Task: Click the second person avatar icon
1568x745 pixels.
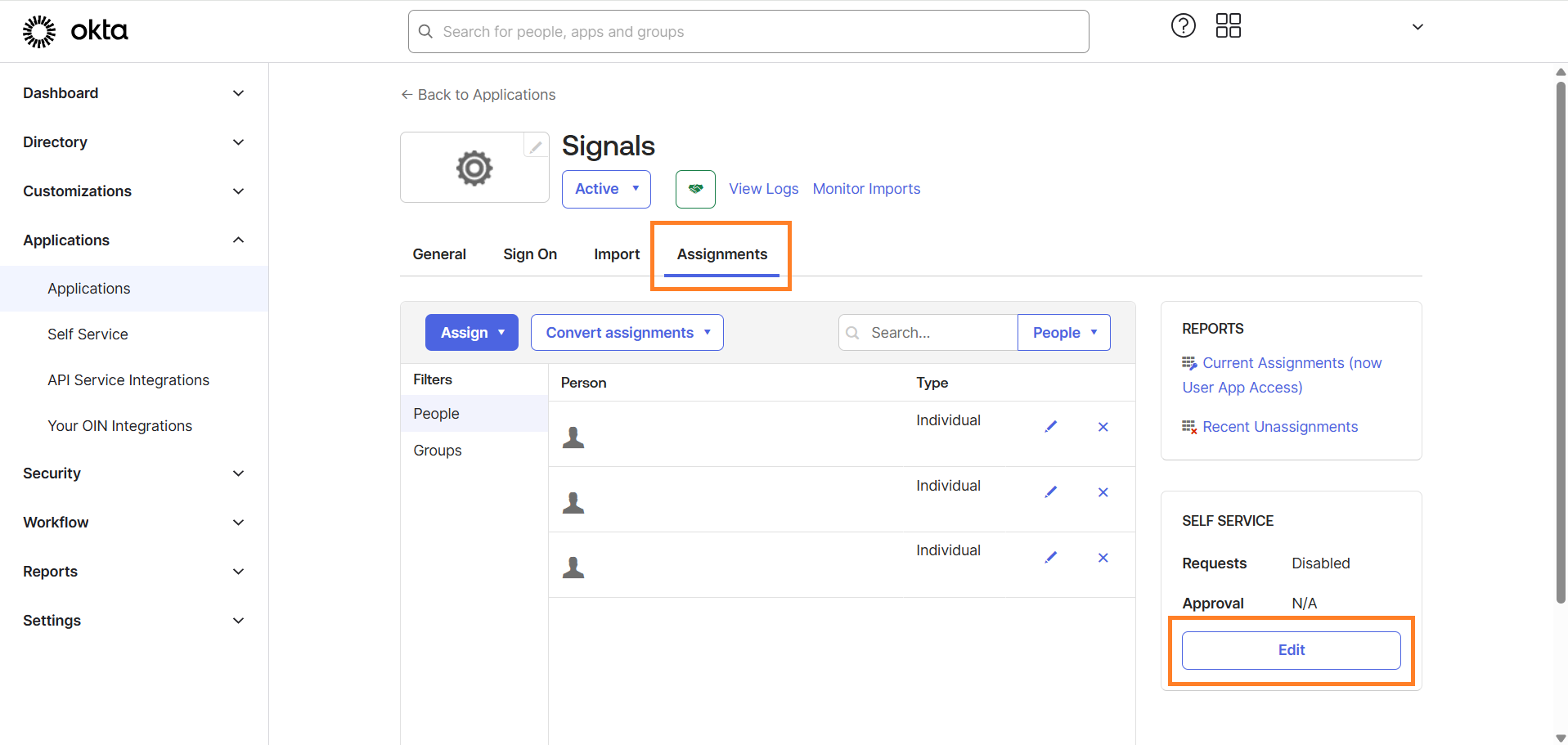Action: 573,503
